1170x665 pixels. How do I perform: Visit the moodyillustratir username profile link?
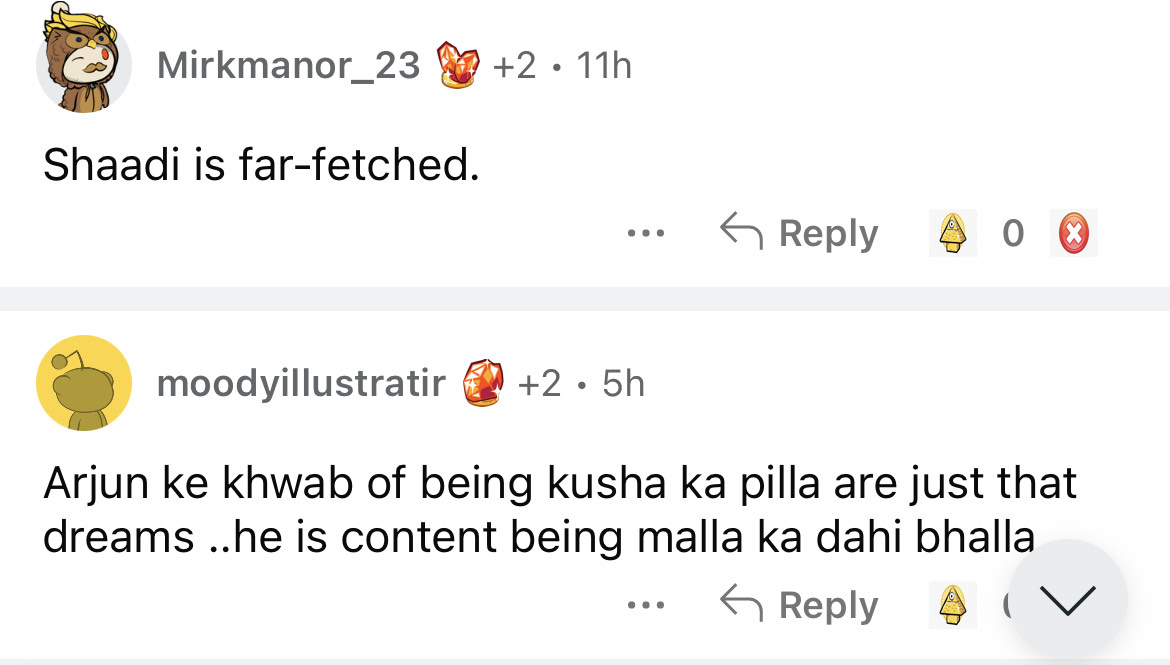pos(301,383)
